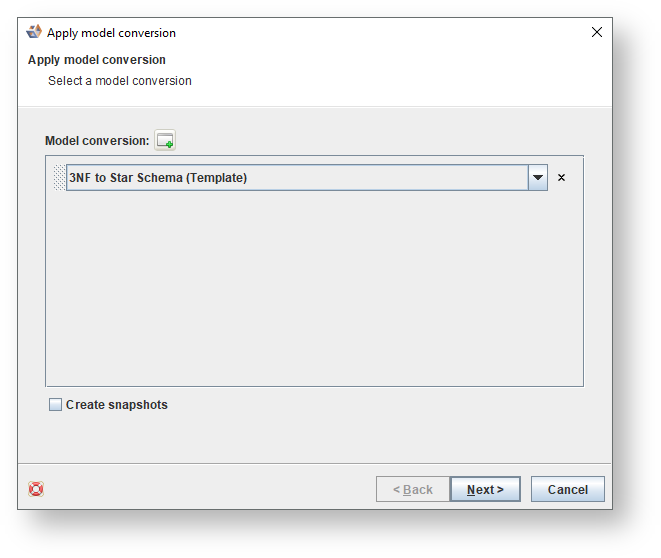
Task: Expand the model conversion dropdown arrow
Action: coord(538,178)
